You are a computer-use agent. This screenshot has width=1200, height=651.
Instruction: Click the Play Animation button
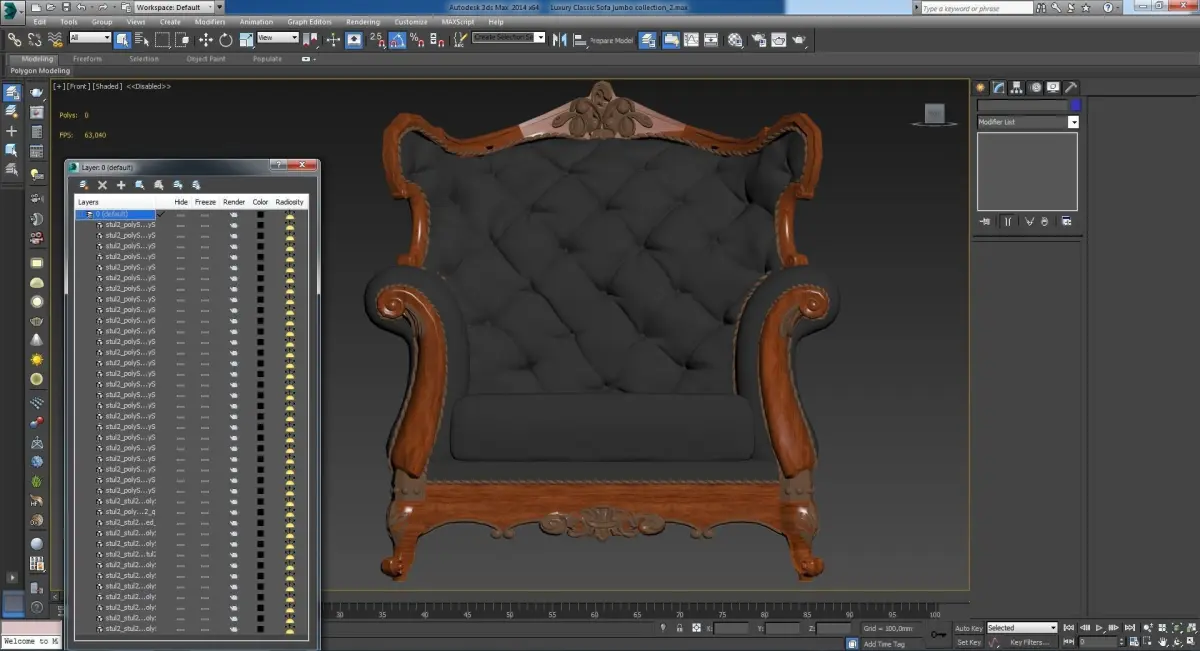[x=1100, y=628]
